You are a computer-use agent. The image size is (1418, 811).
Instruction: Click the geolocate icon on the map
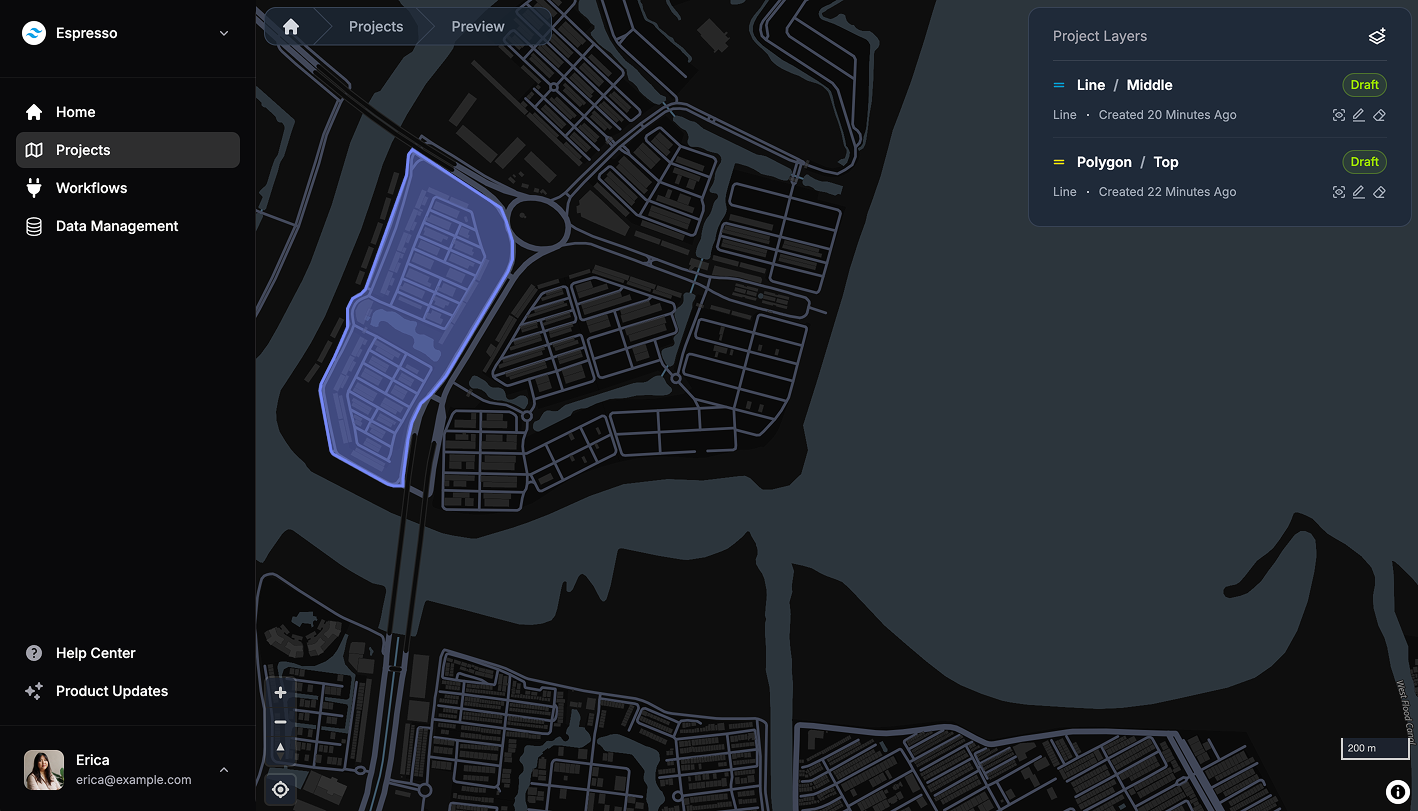pyautogui.click(x=280, y=789)
